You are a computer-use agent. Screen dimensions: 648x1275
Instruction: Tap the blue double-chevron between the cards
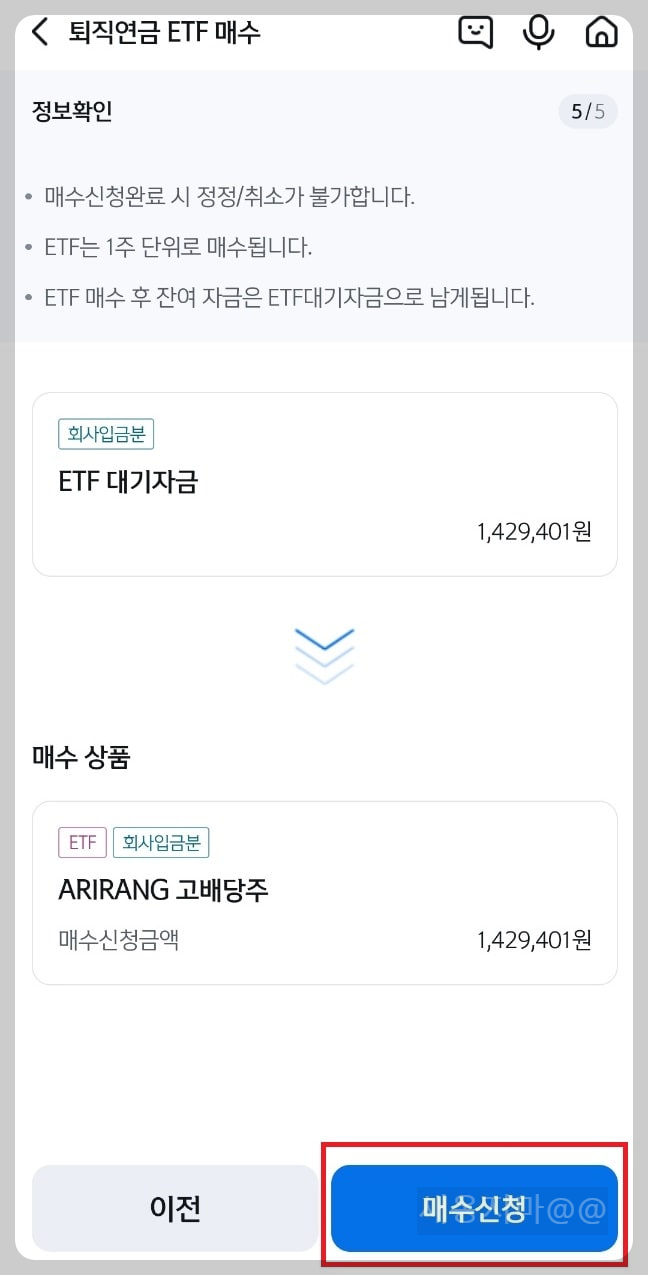(x=324, y=655)
